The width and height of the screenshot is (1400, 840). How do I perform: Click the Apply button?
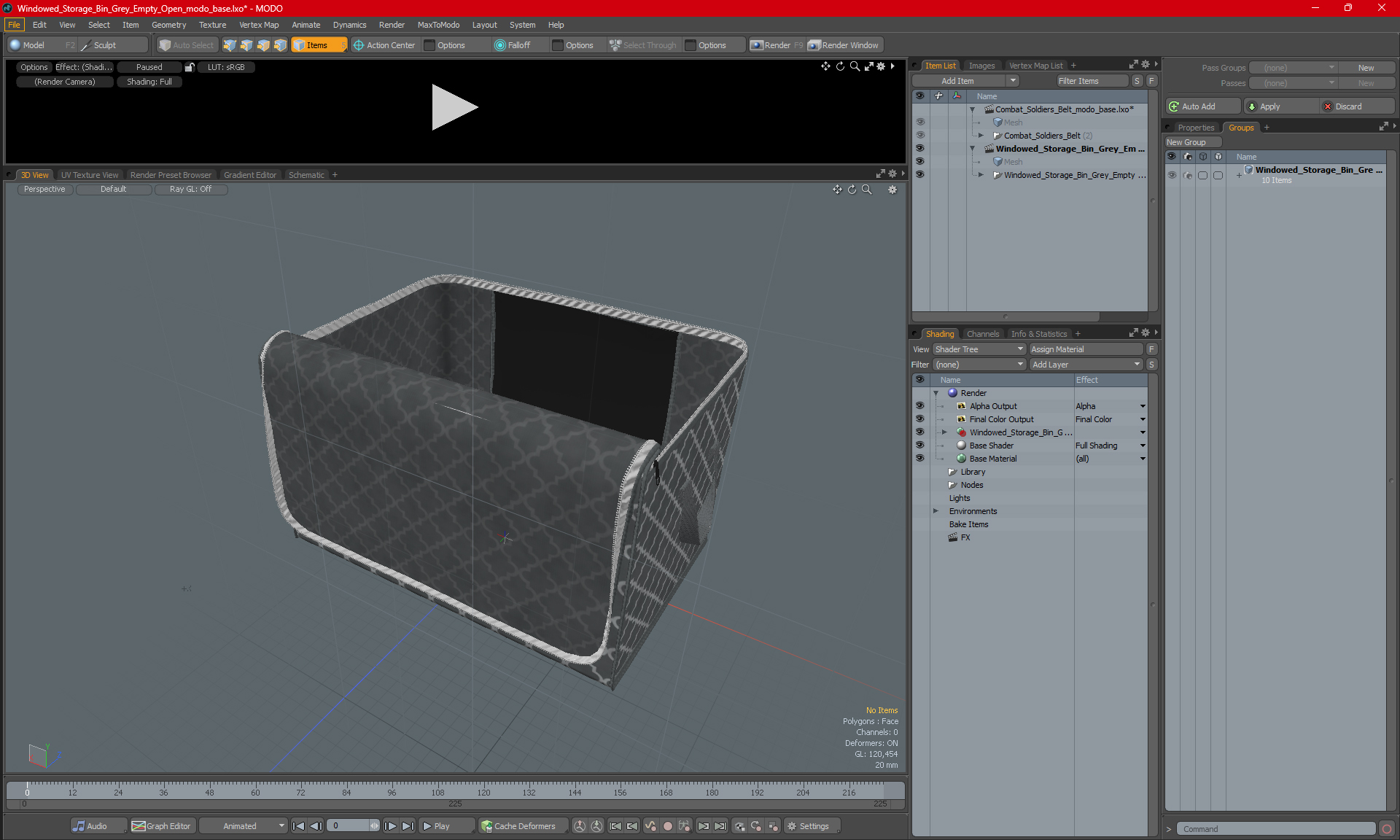pyautogui.click(x=1281, y=106)
